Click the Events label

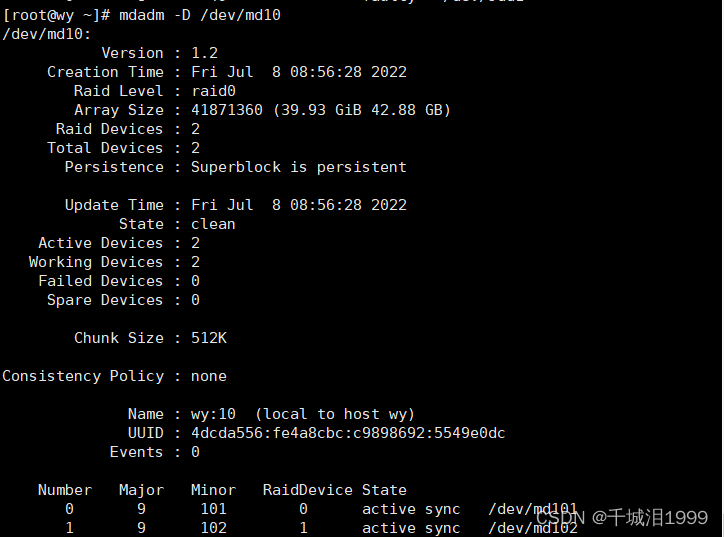[136, 452]
